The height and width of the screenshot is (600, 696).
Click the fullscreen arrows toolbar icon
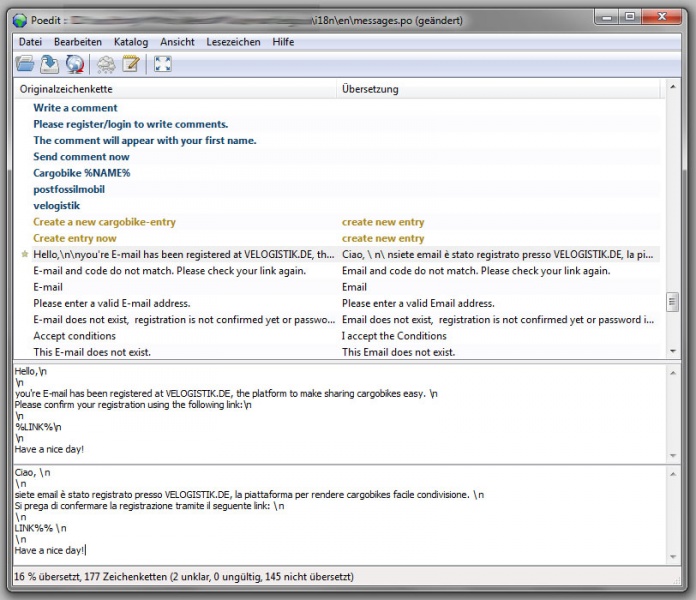coord(163,65)
